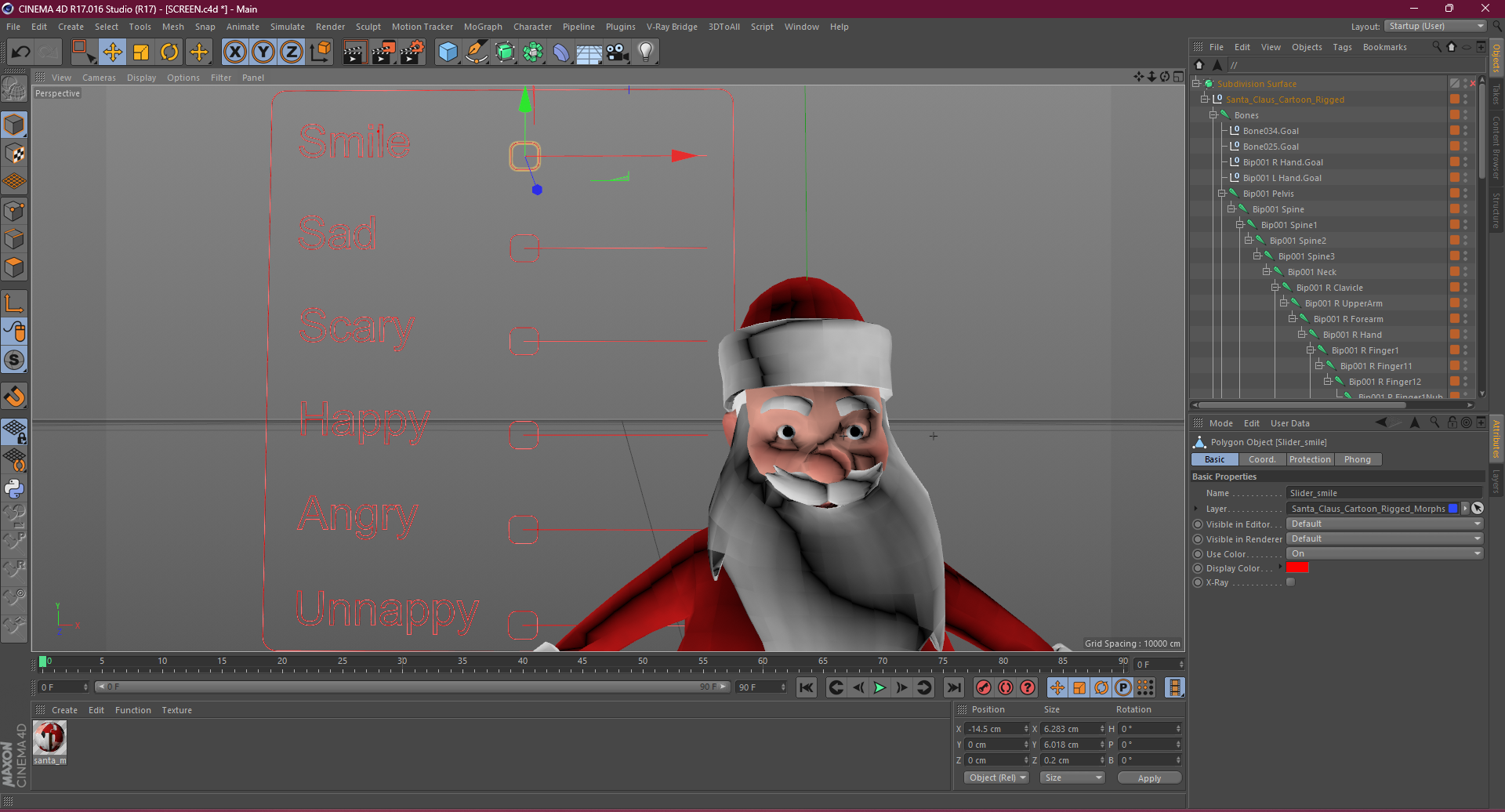Open Object (Rel) coordinate dropdown
This screenshot has height=812, width=1505.
997,778
